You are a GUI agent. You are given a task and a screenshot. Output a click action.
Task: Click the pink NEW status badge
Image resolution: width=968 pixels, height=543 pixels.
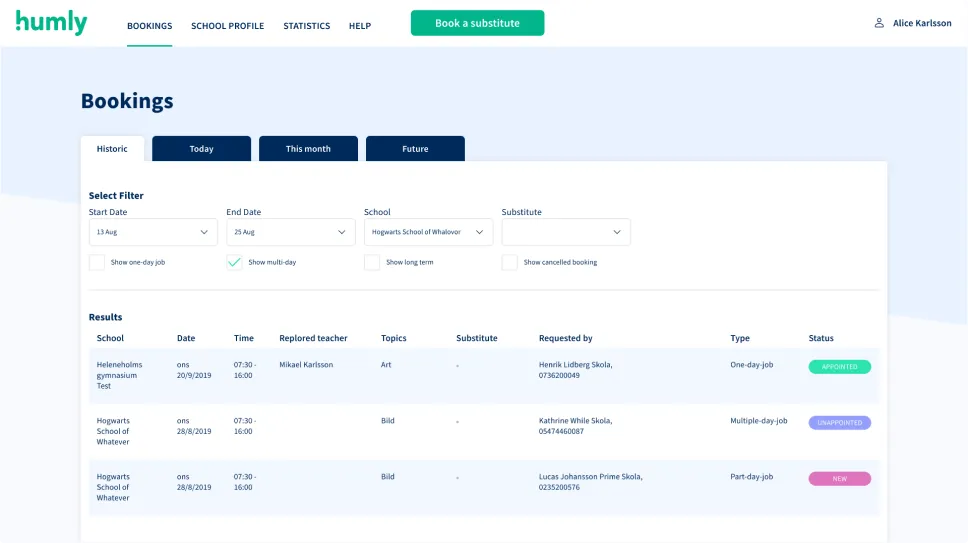pyautogui.click(x=839, y=479)
